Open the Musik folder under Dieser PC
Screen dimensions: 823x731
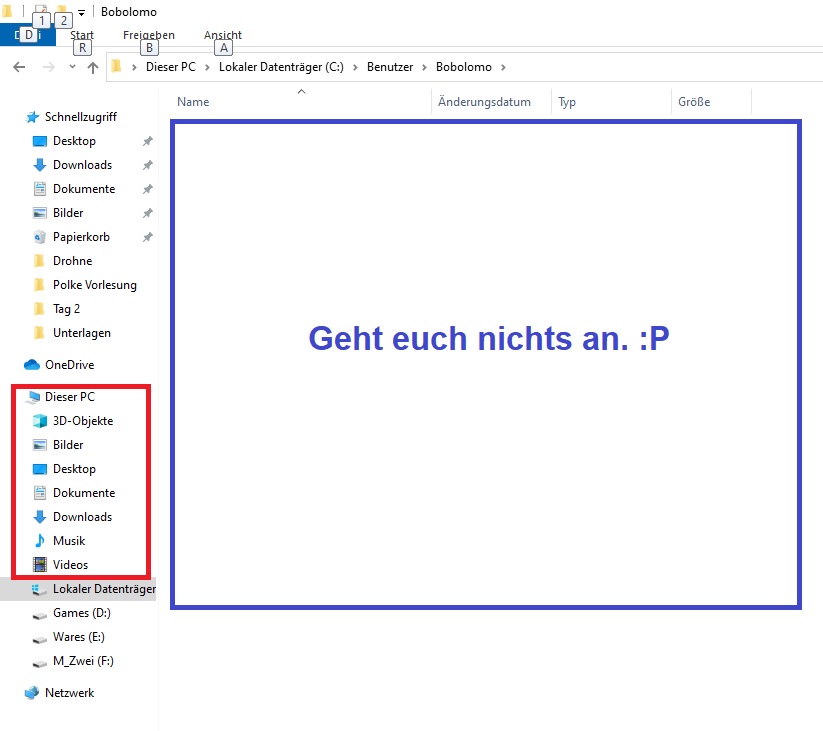tap(70, 541)
